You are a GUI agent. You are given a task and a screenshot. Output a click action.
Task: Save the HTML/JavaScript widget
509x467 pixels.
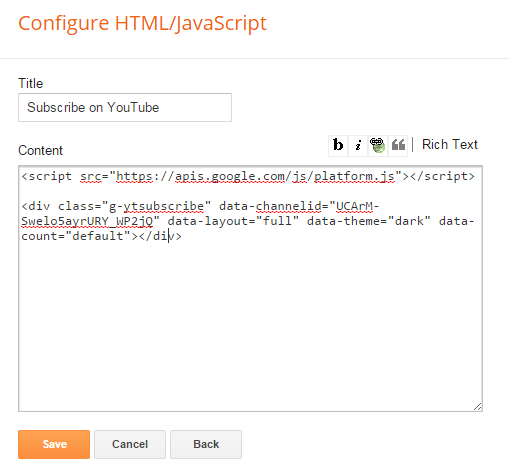coord(54,444)
